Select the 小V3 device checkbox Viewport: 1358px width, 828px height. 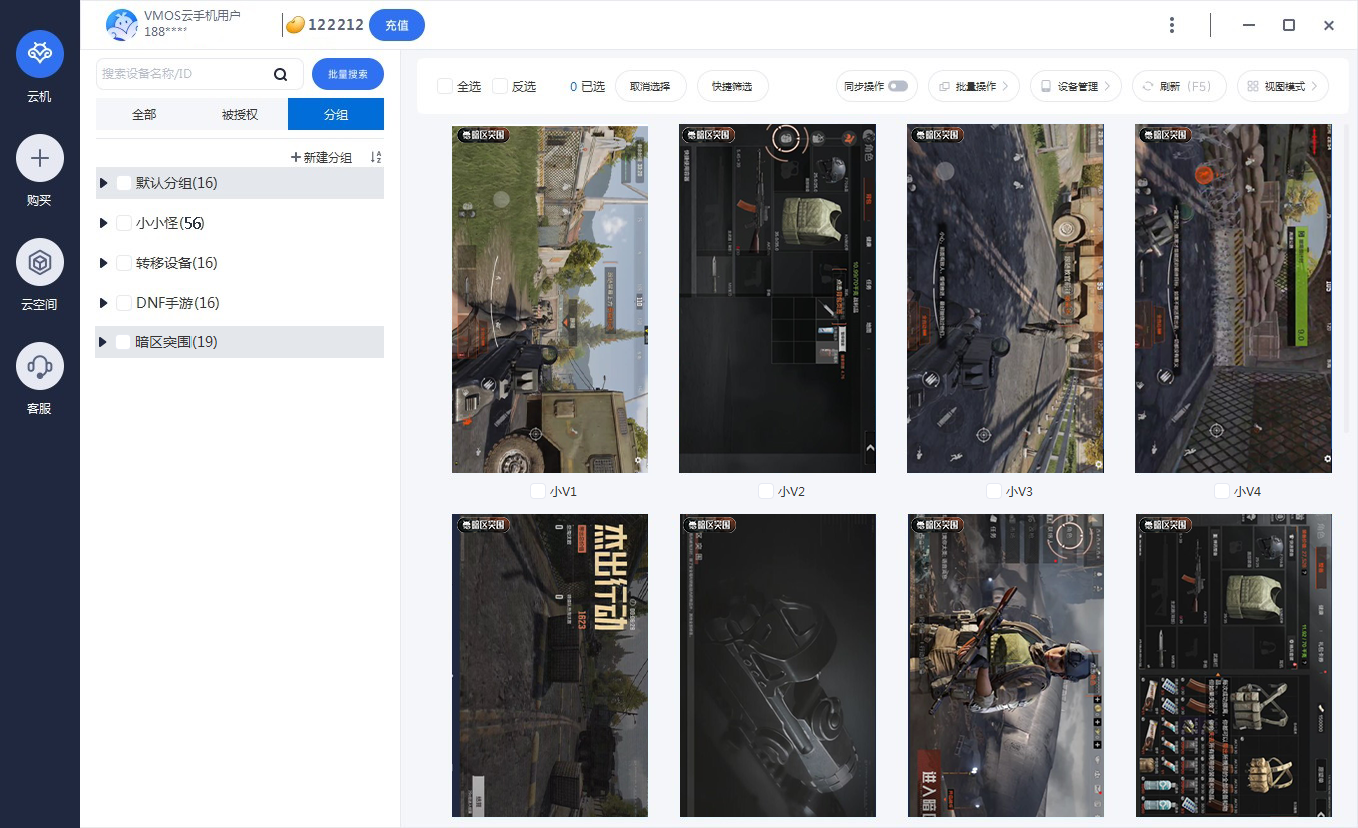tap(994, 491)
